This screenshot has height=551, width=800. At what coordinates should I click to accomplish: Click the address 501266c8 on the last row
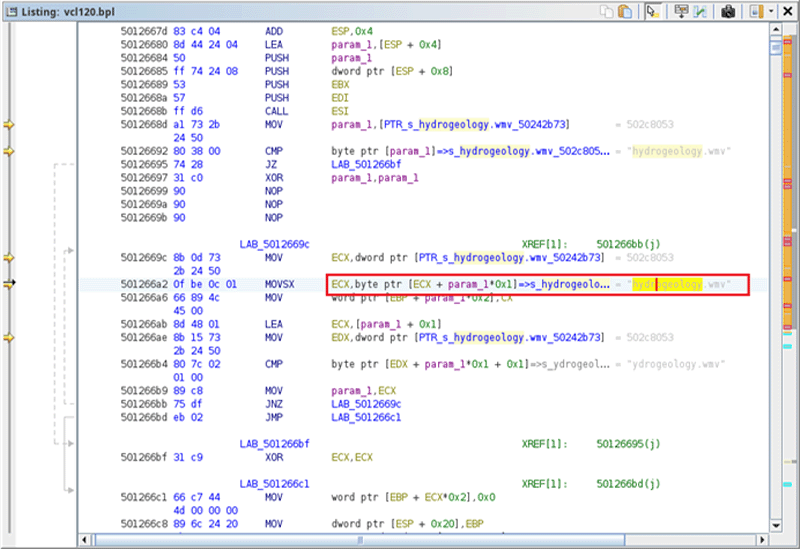pos(144,524)
